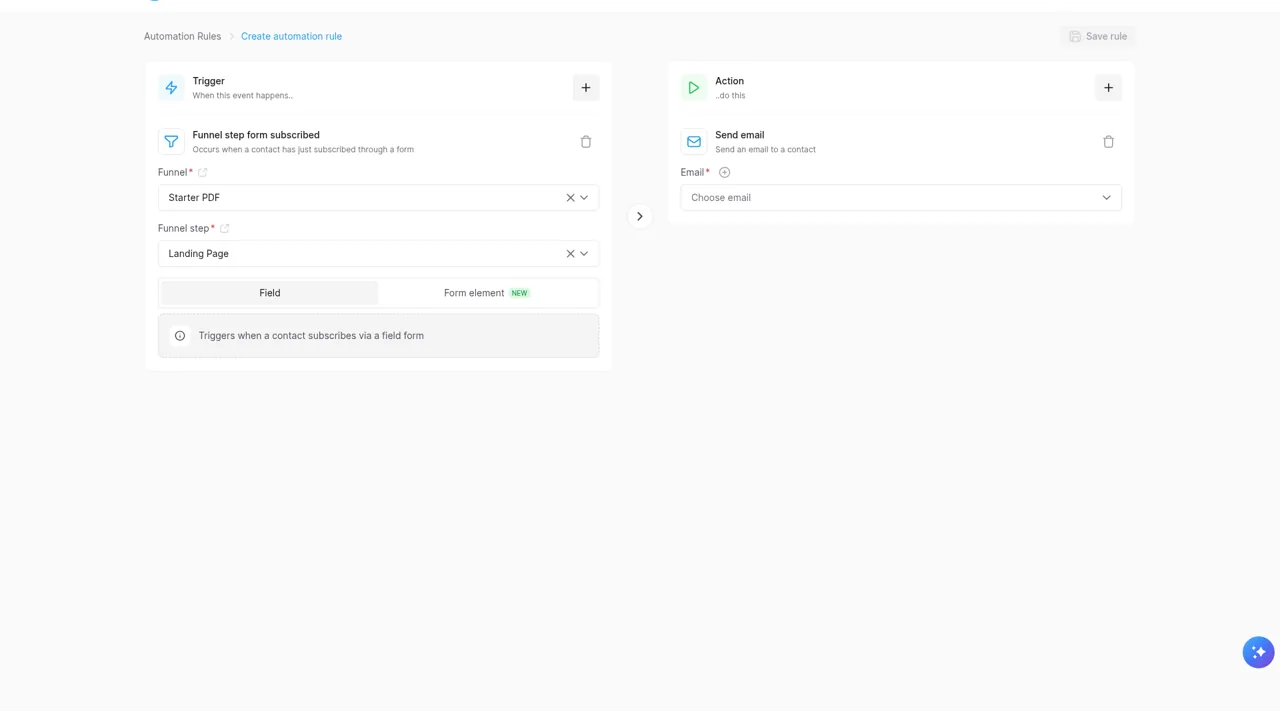Click 'Funnel step form subscribed' title
Screen dimensions: 1280x711
256,135
